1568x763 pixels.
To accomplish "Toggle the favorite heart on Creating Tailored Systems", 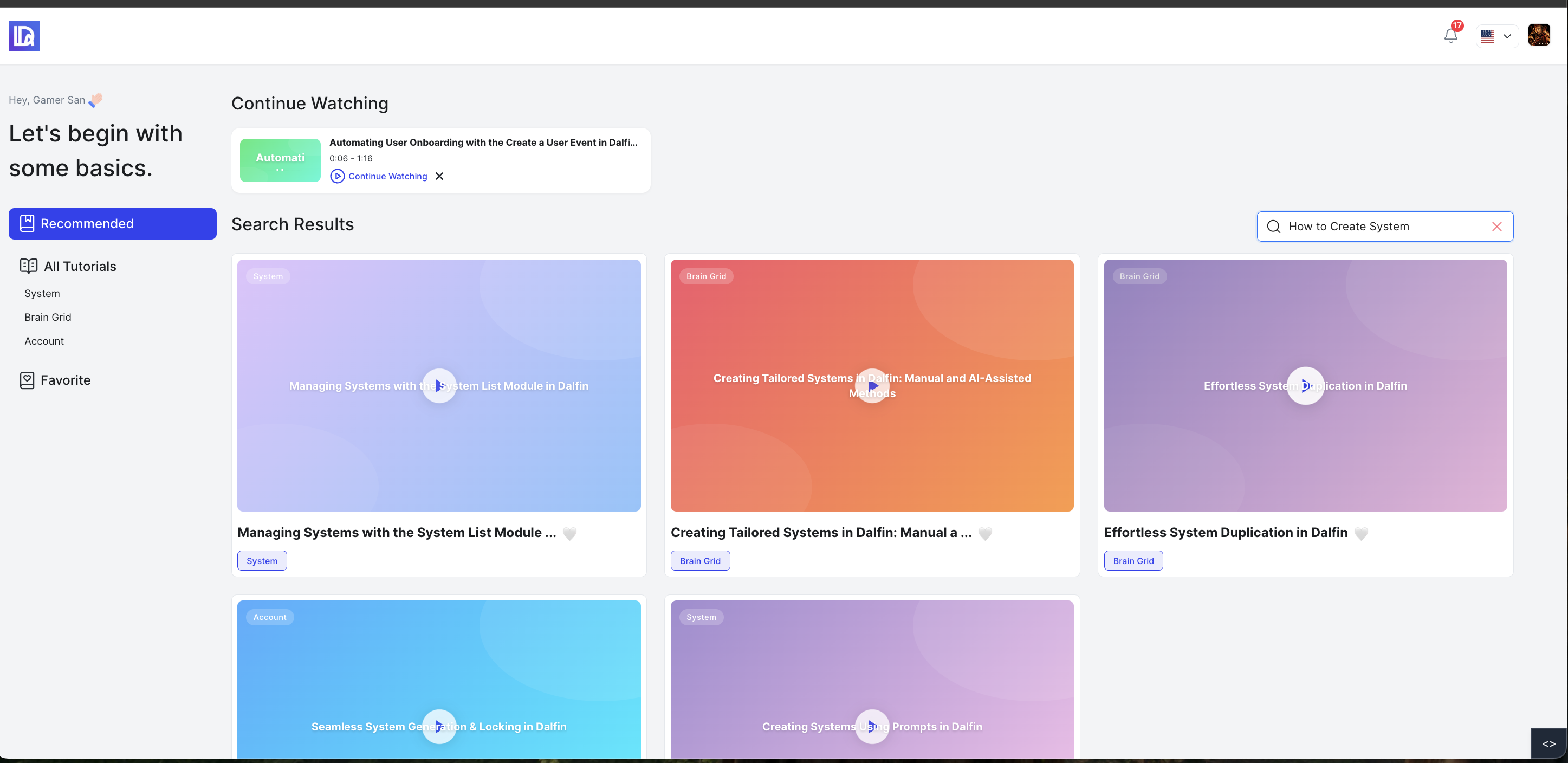I will (986, 533).
